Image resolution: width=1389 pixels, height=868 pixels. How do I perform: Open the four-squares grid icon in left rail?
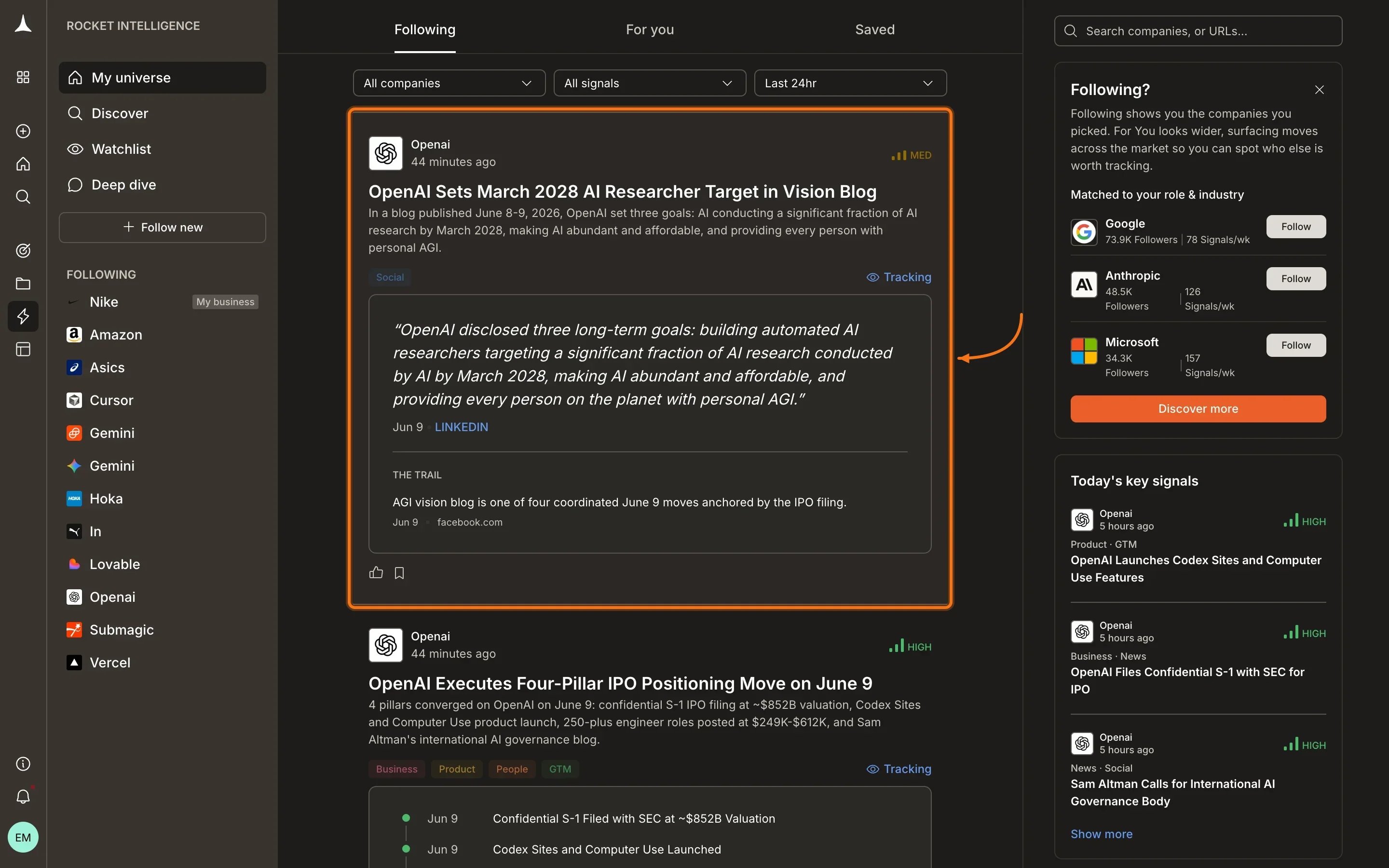[23, 77]
